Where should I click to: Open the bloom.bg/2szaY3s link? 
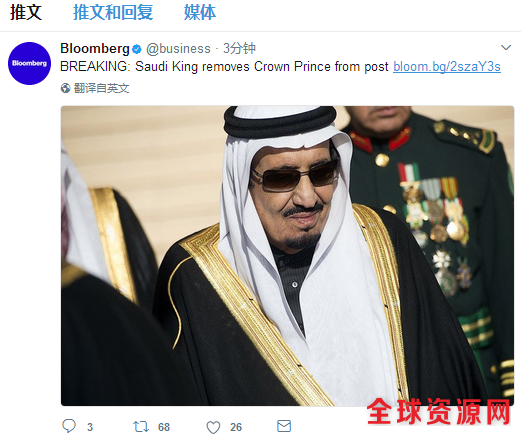(447, 67)
